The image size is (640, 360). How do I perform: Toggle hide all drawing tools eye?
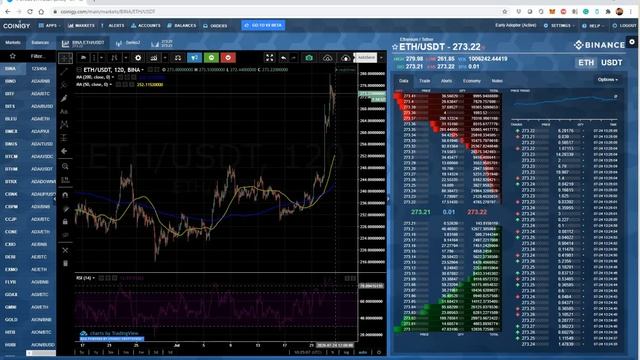pos(65,235)
